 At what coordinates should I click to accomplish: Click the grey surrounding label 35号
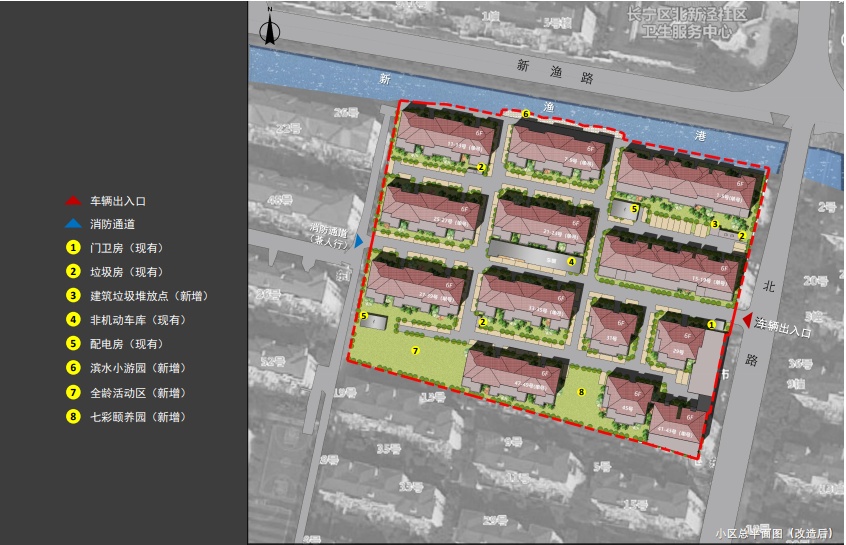tap(388, 449)
